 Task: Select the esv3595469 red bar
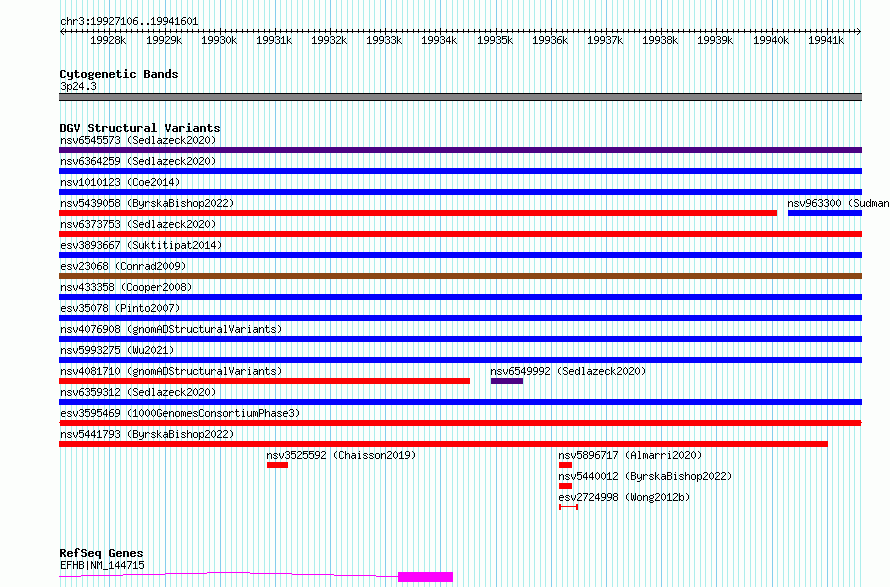click(460, 423)
